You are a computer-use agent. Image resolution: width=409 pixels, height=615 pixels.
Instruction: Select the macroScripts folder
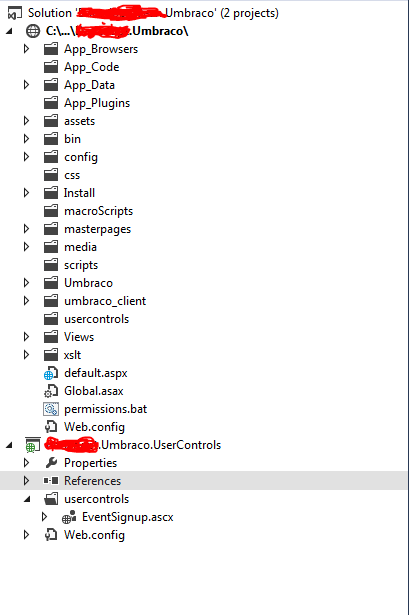tap(98, 211)
